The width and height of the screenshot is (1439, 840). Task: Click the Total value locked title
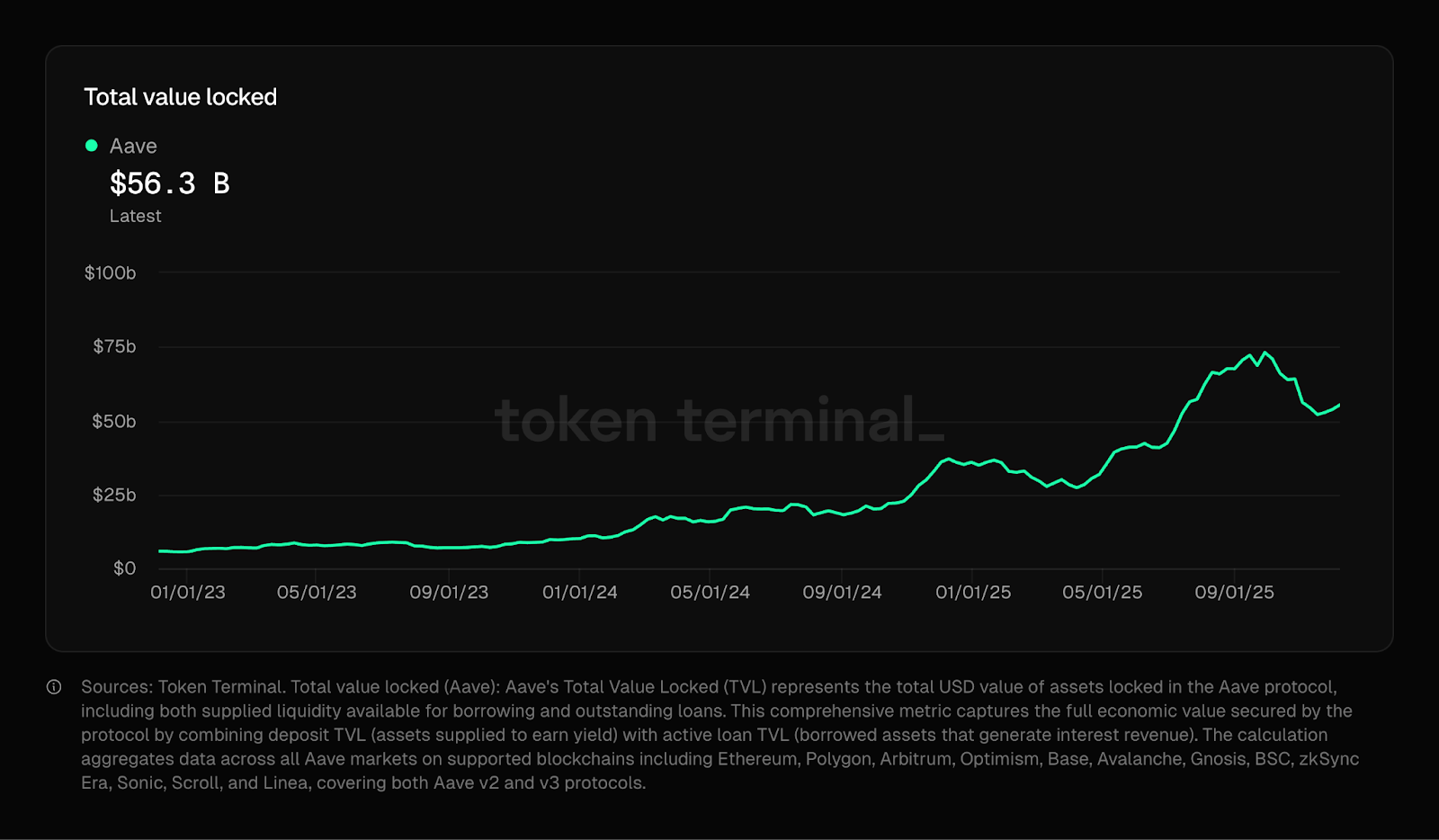(180, 97)
